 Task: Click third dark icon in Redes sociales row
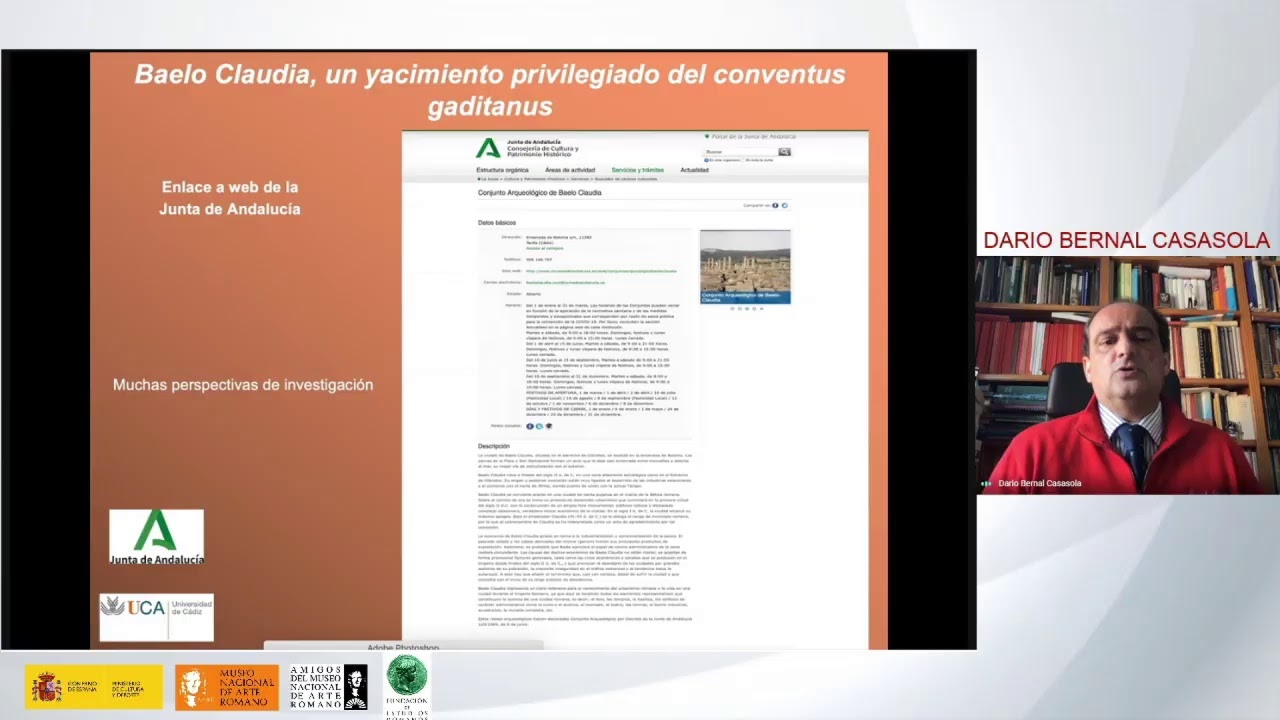(549, 426)
